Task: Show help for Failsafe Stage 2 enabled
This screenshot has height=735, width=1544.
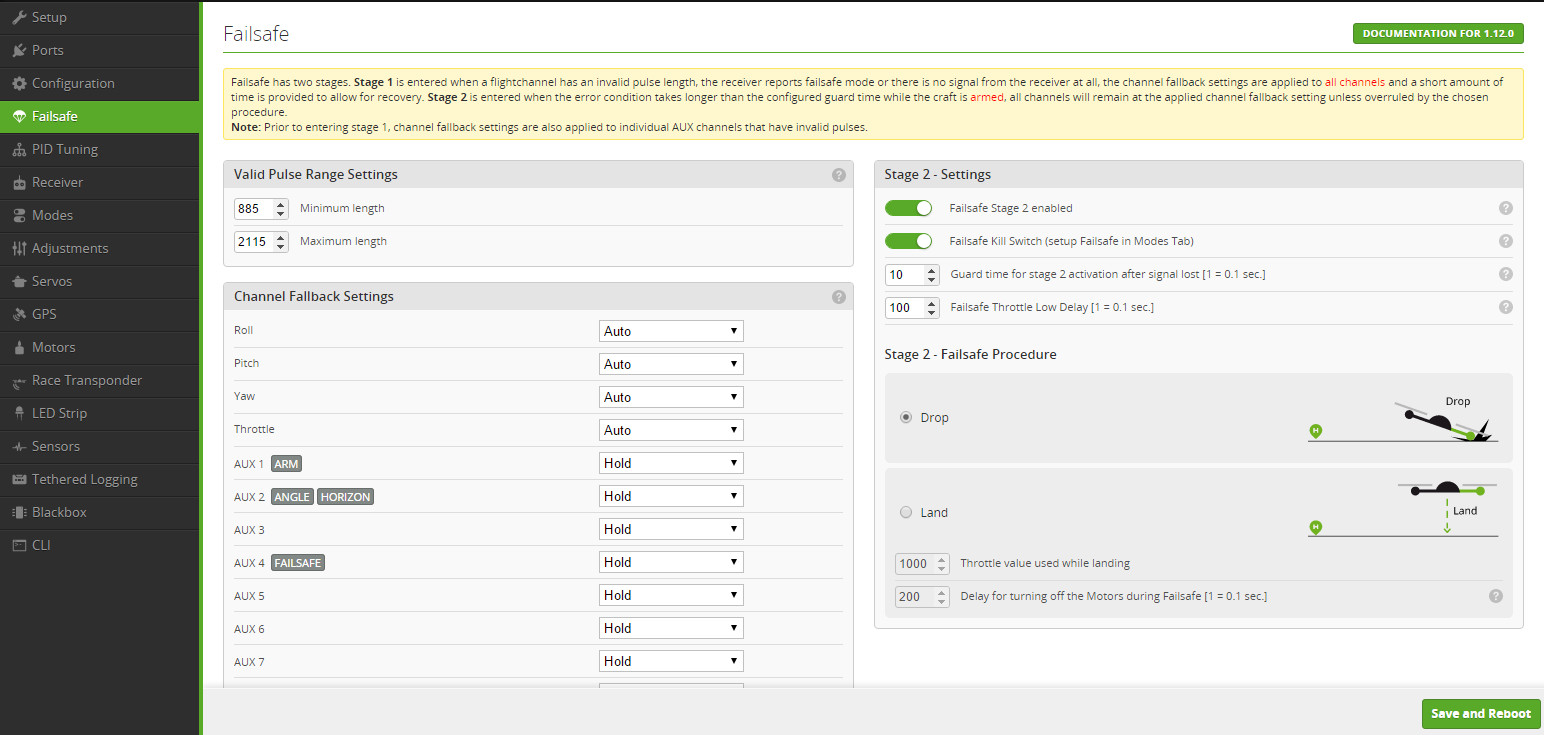Action: point(1505,208)
